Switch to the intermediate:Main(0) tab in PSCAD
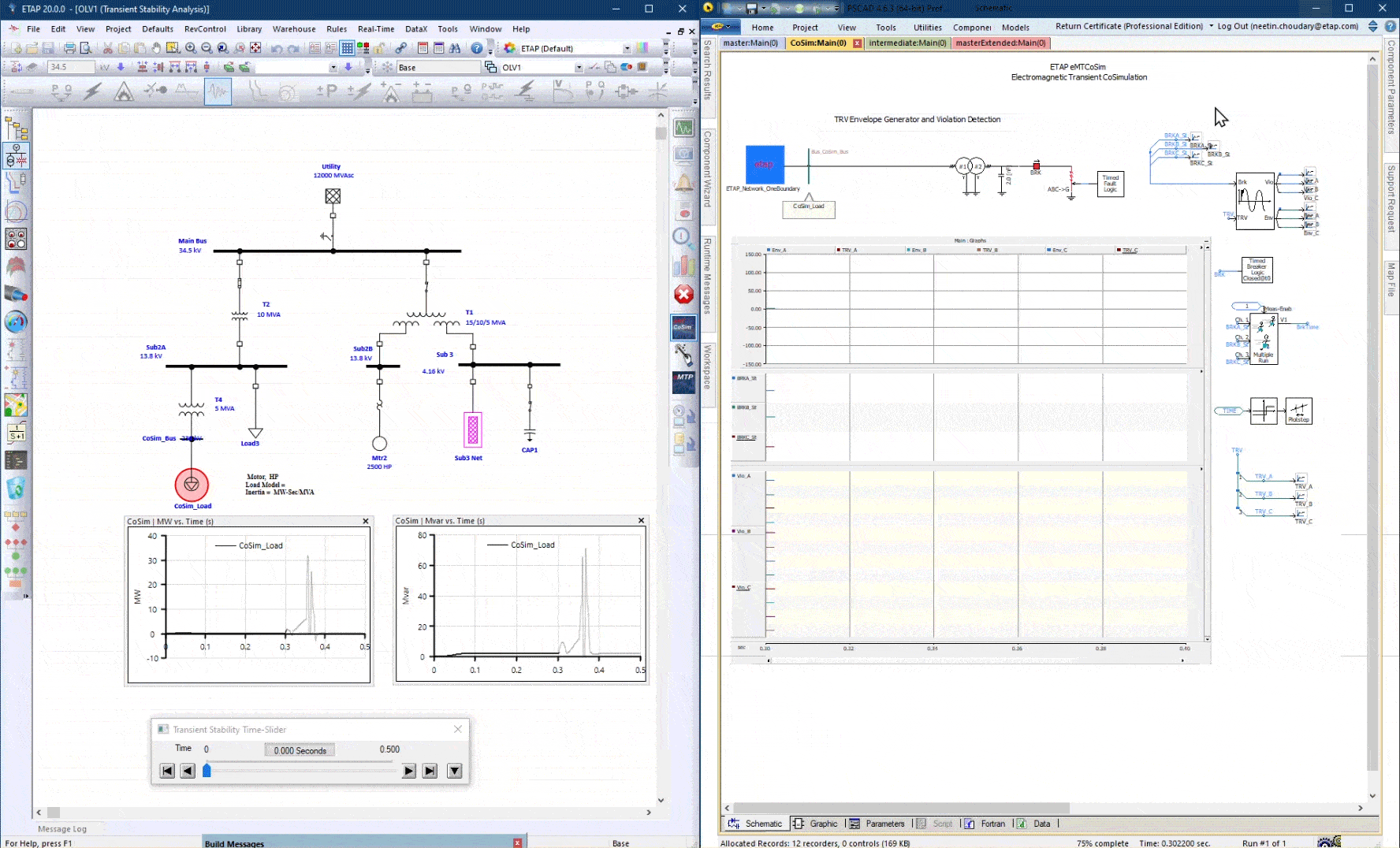1400x848 pixels. pyautogui.click(x=907, y=43)
